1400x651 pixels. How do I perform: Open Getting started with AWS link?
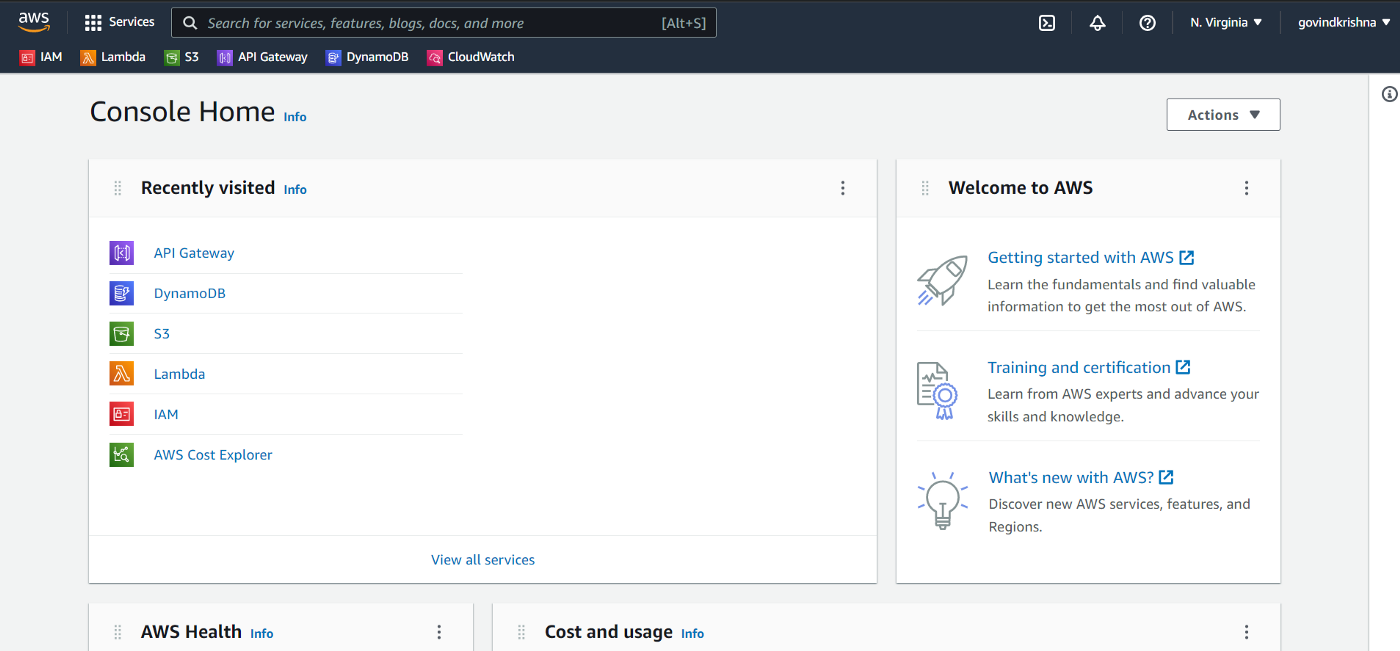1082,257
